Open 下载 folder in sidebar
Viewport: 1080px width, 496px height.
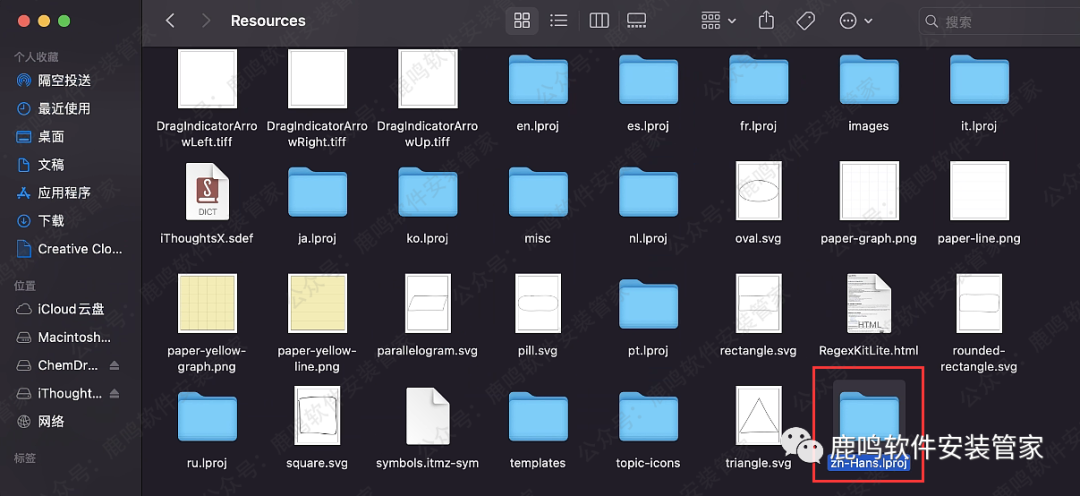tap(50, 221)
